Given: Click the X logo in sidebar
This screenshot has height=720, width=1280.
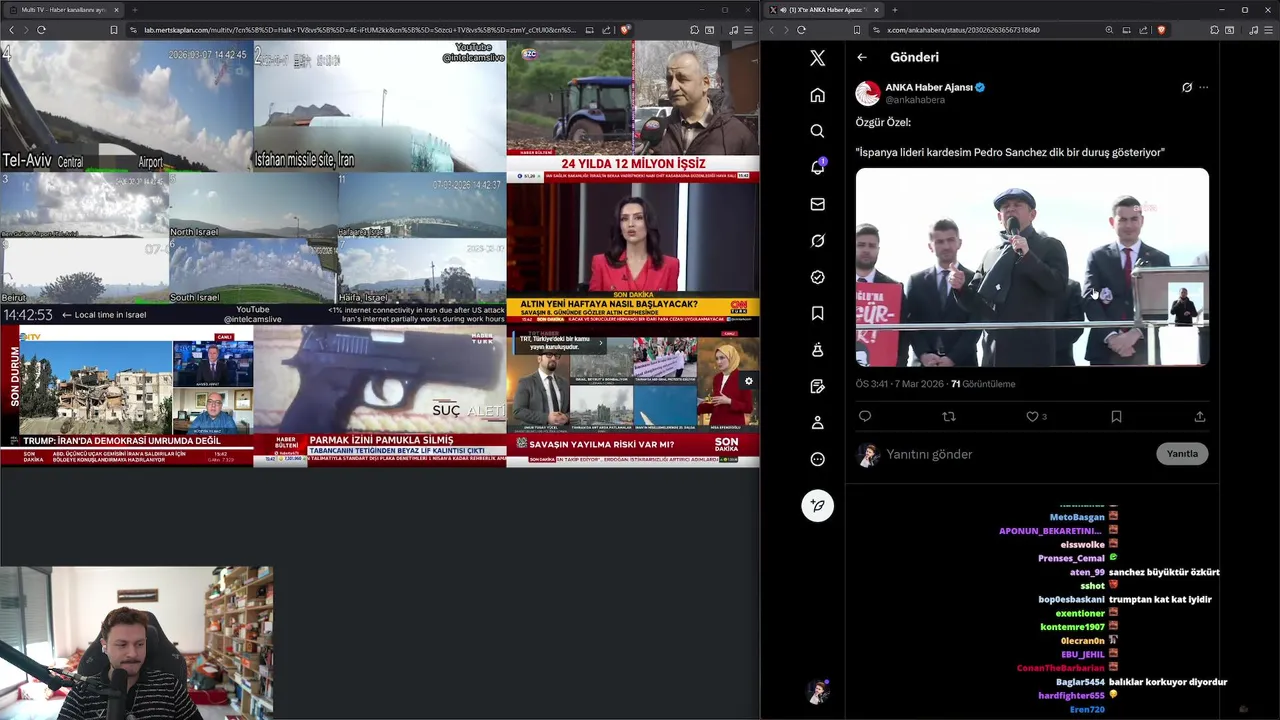Looking at the screenshot, I should point(817,58).
